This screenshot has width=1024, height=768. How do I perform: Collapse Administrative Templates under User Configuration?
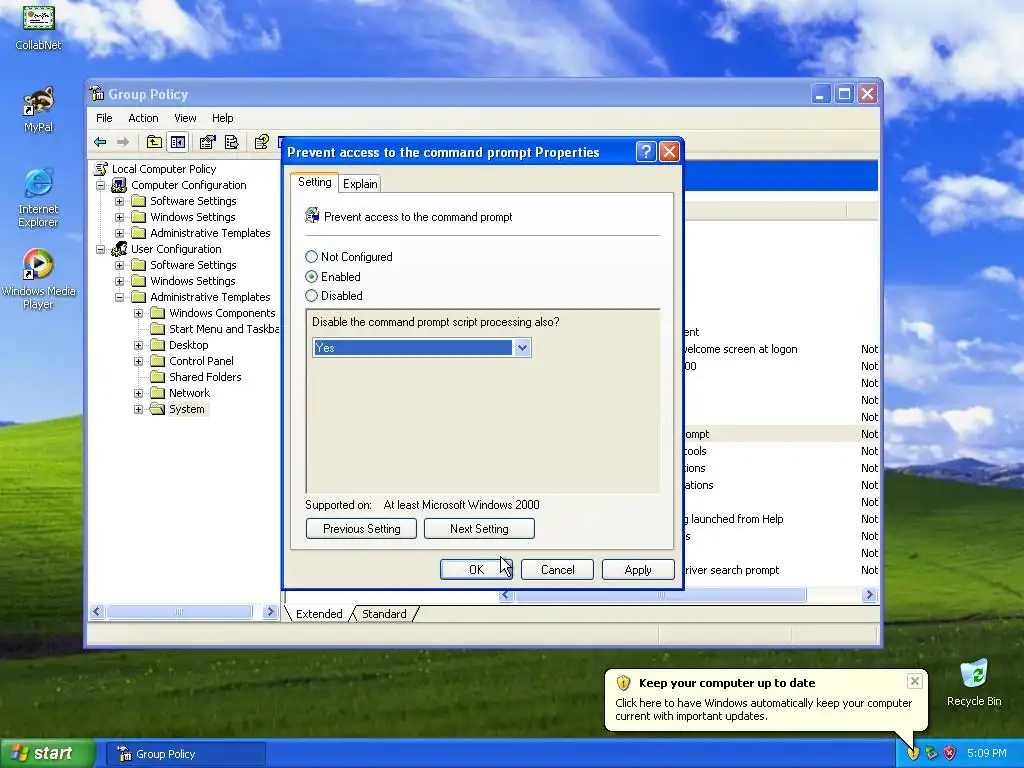click(x=120, y=297)
